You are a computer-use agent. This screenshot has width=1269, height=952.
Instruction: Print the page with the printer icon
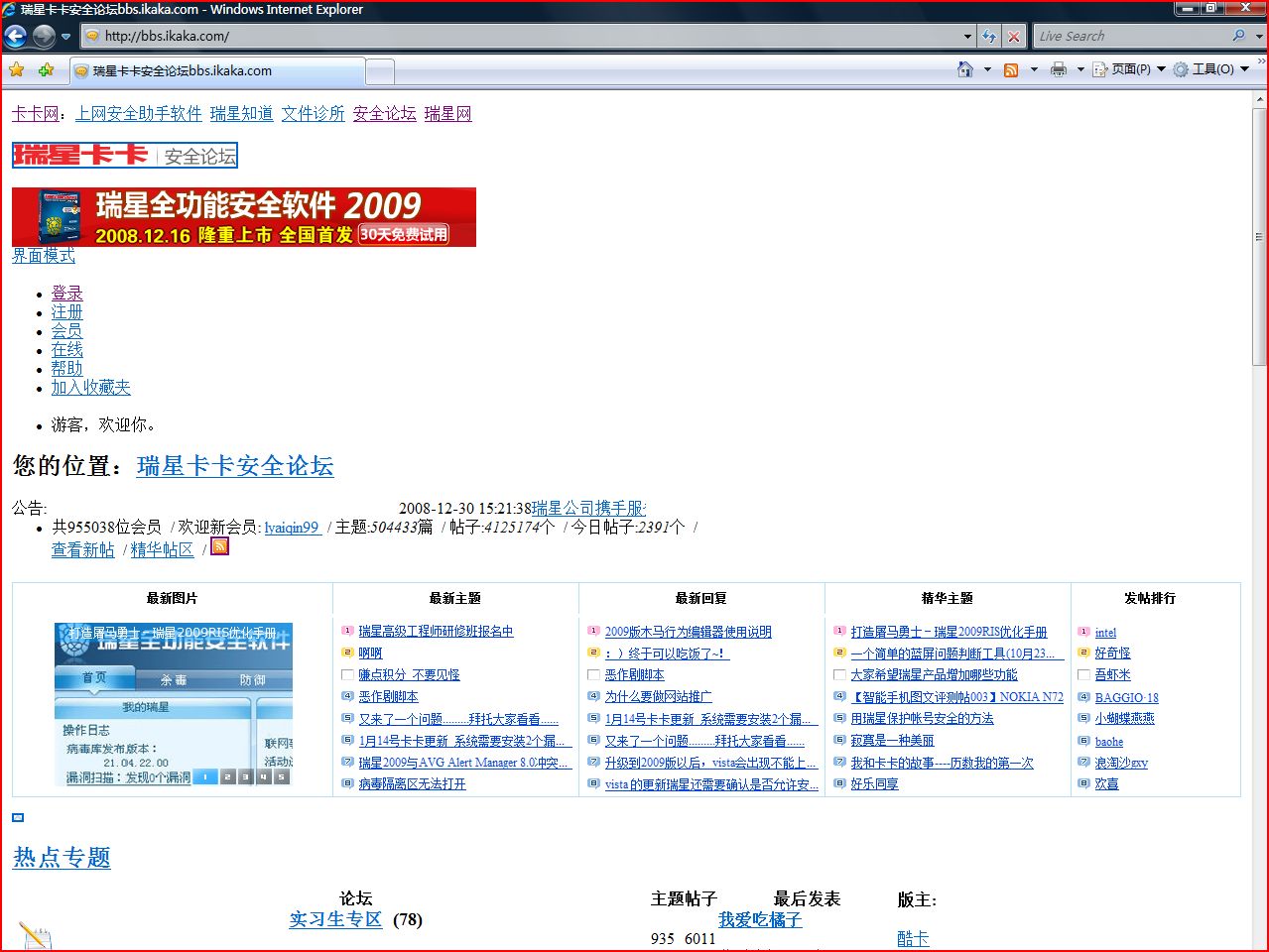click(x=1058, y=69)
